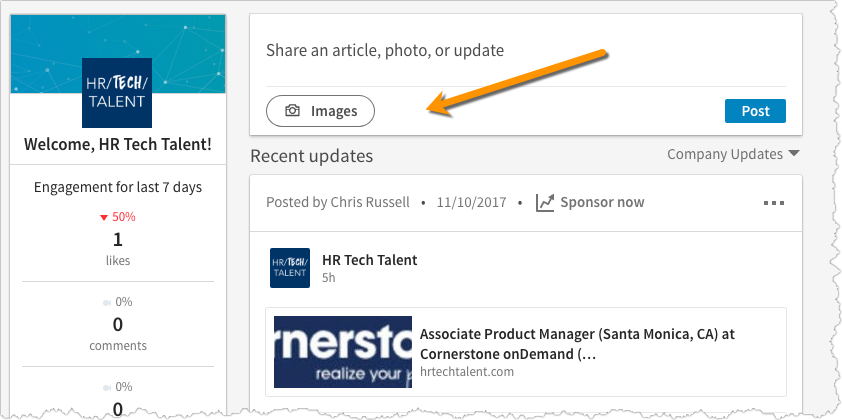
Task: Click the comments count in engagement panel
Action: click(118, 324)
